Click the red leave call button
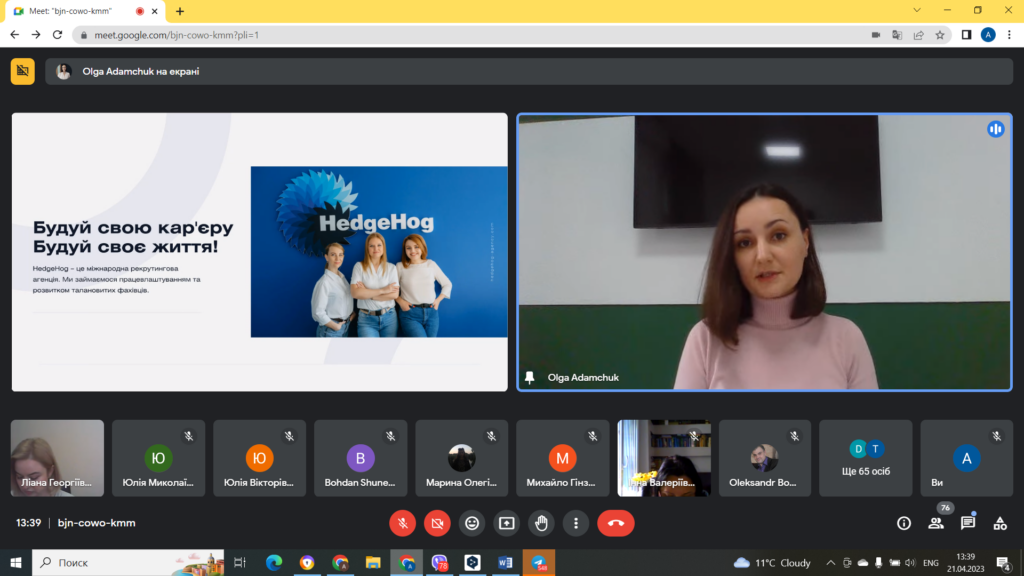This screenshot has width=1024, height=576. (x=615, y=522)
